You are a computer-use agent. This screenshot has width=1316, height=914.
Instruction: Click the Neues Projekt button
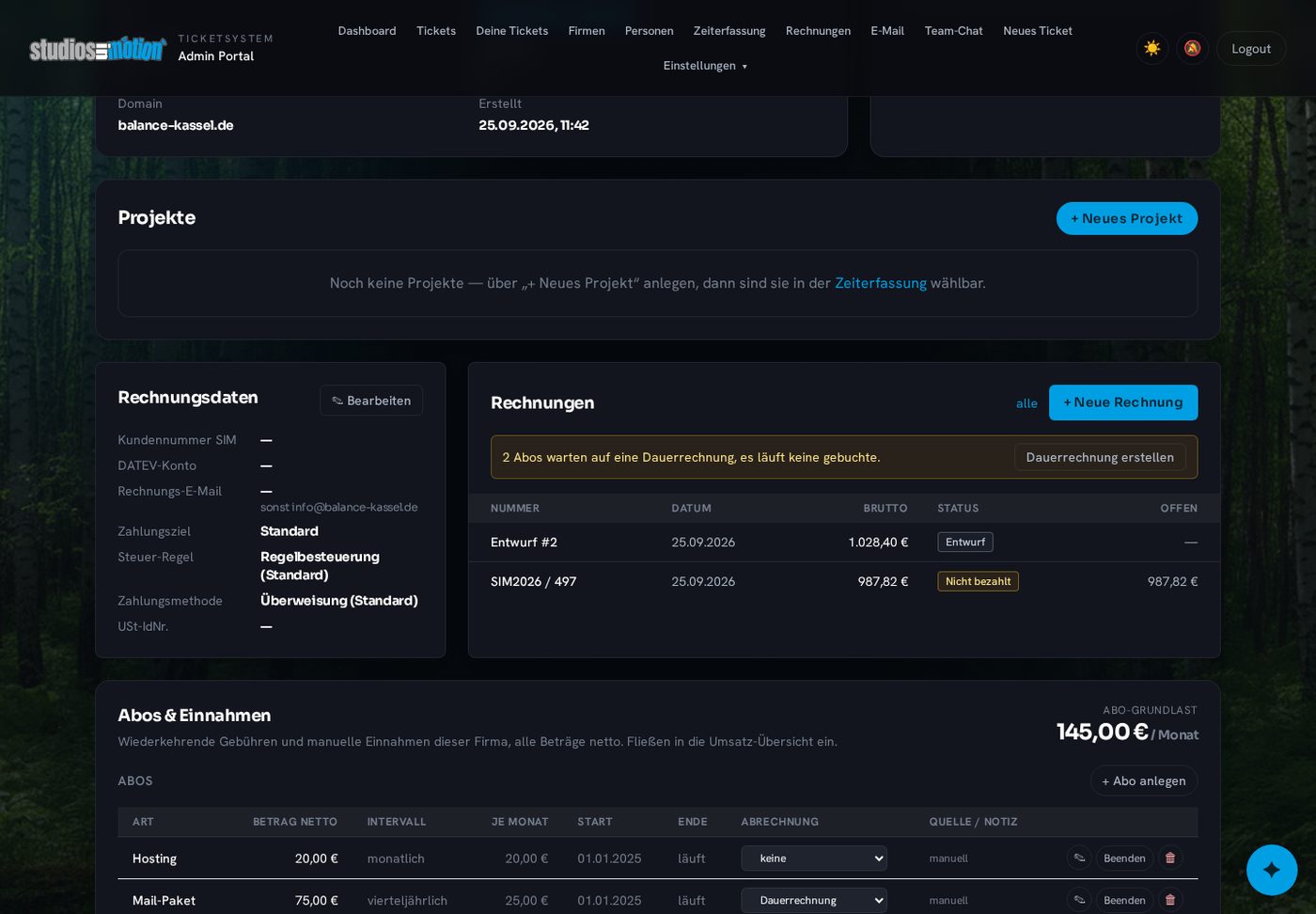click(x=1127, y=218)
